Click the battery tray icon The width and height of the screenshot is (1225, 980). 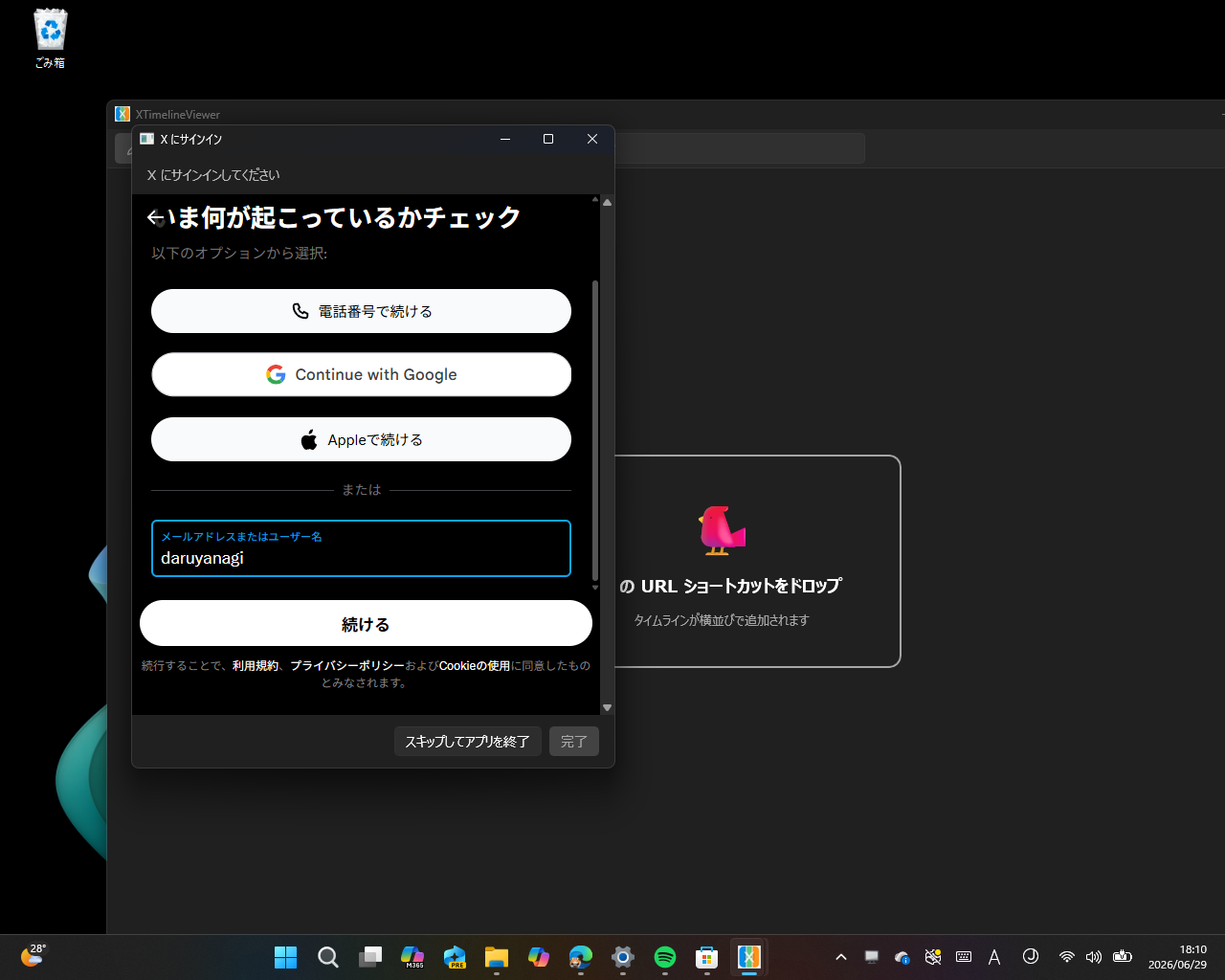coord(1123,957)
